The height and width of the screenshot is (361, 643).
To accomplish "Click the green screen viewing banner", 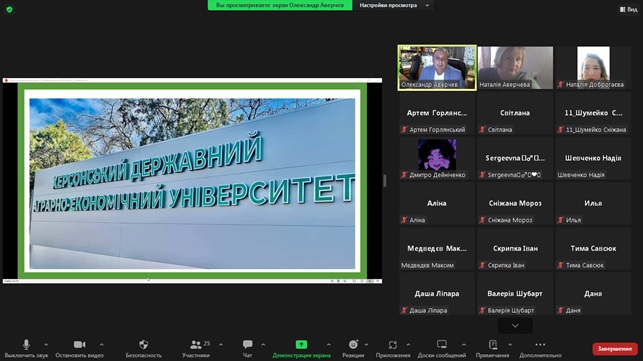I will [x=280, y=5].
